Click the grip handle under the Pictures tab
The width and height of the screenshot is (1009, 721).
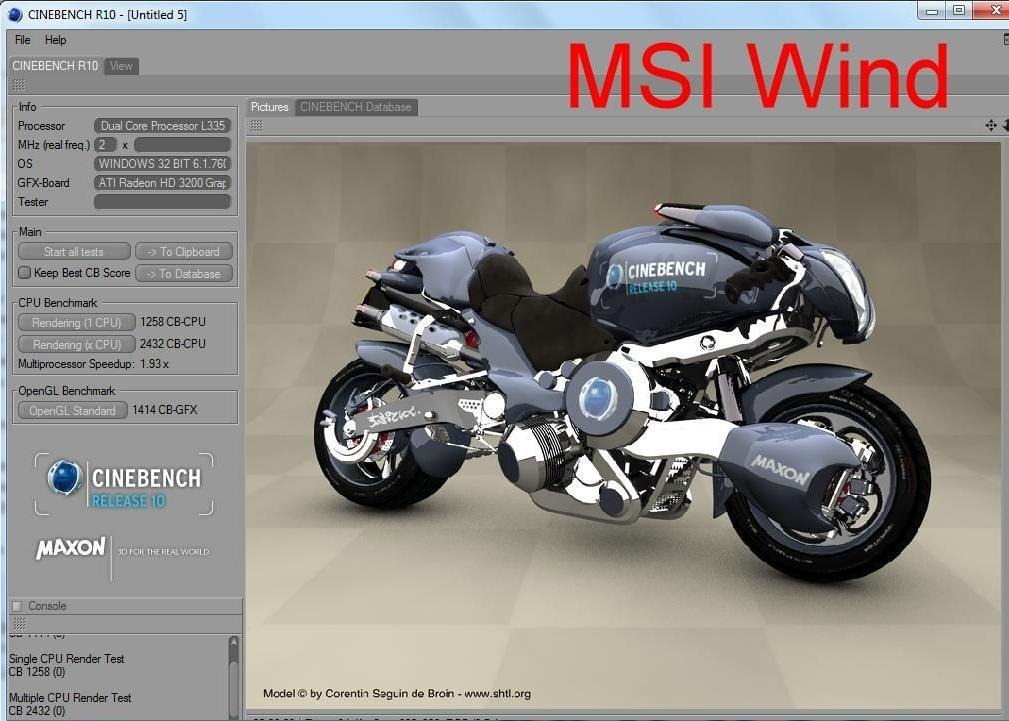(x=256, y=125)
